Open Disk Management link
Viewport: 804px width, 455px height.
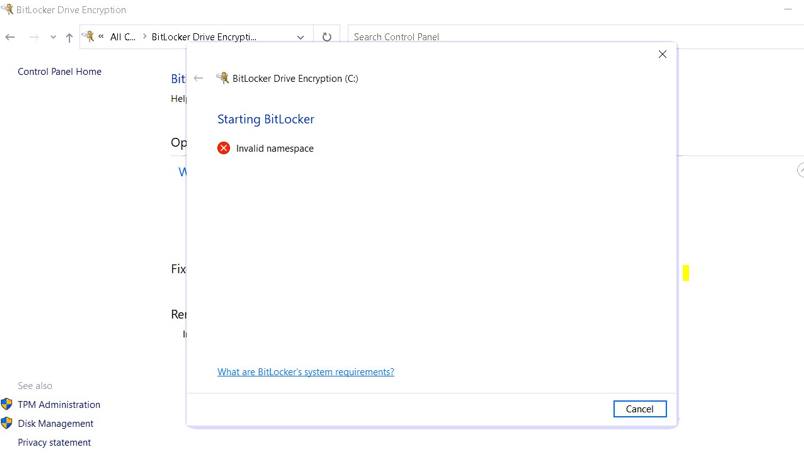55,424
